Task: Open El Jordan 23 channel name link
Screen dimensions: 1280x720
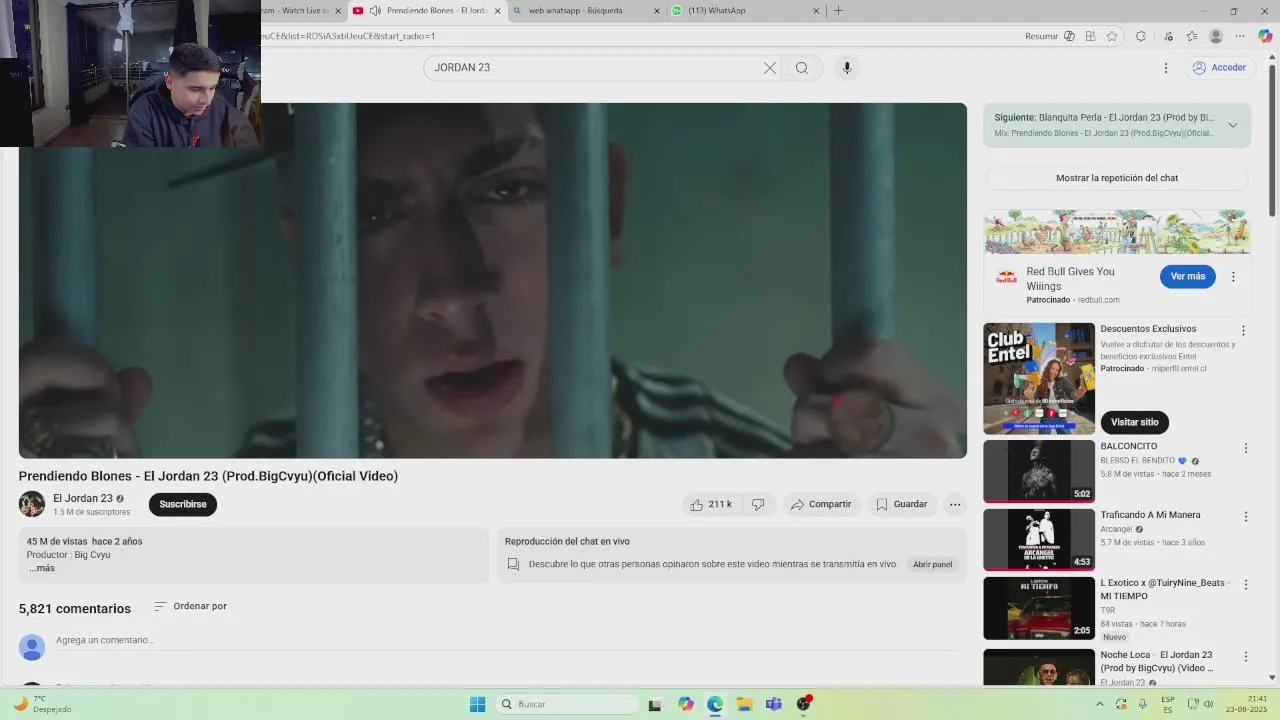Action: pos(83,498)
